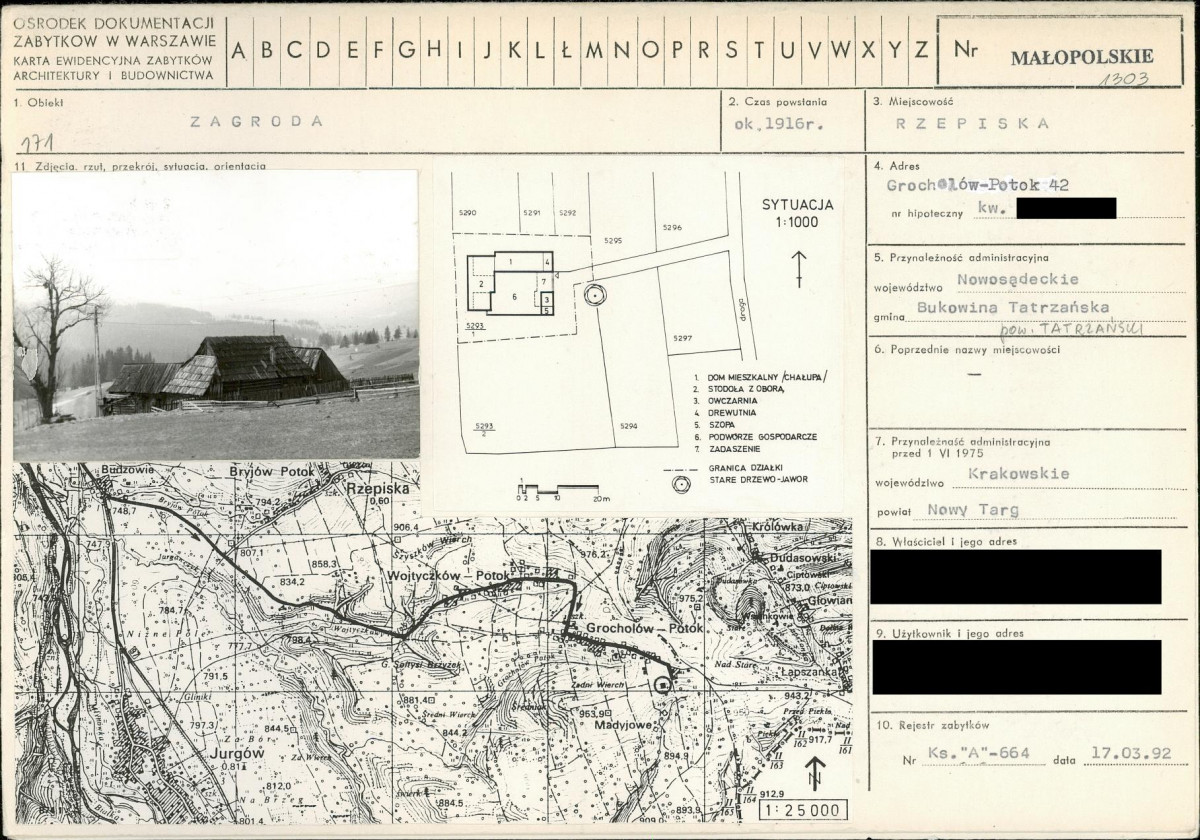Screen dimensions: 1200x840
Task: Click the tree symbol in the legend
Action: 682,484
